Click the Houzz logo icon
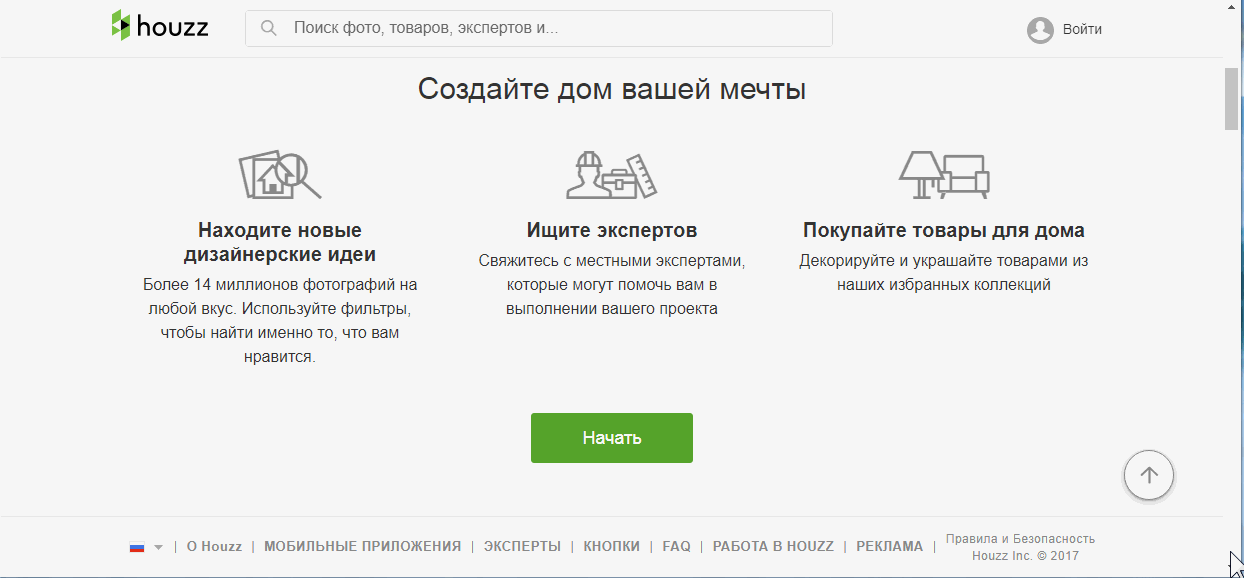Screen dimensions: 1244x578 tap(121, 26)
